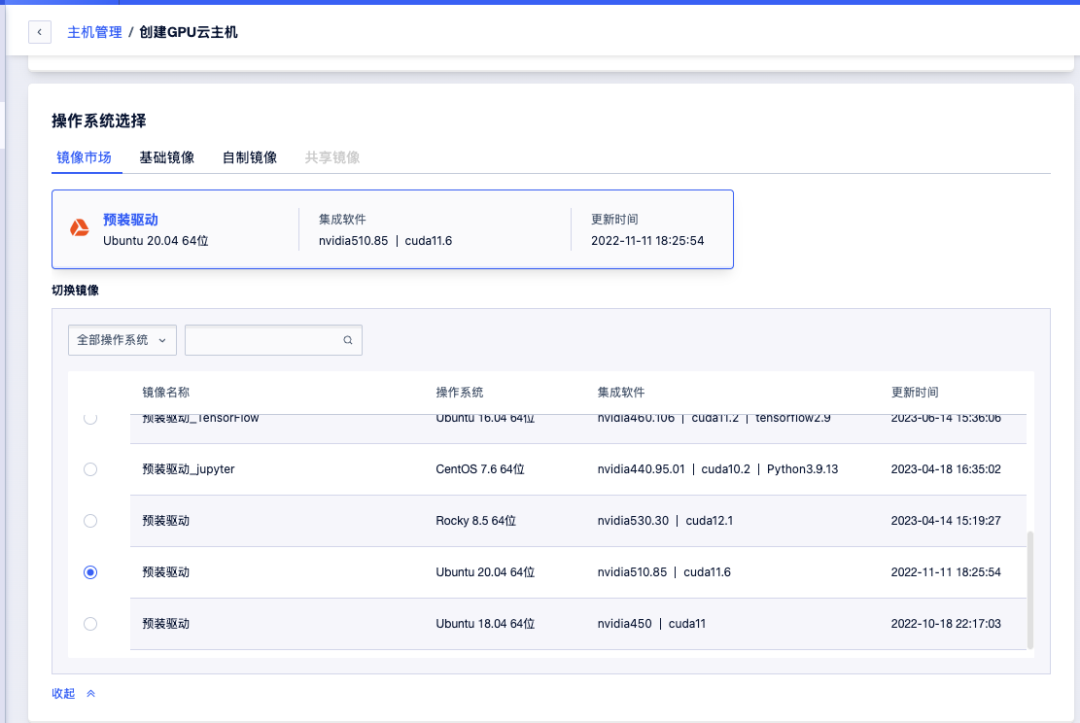Switch to the 基础镜像 tab
1080x723 pixels.
[167, 158]
